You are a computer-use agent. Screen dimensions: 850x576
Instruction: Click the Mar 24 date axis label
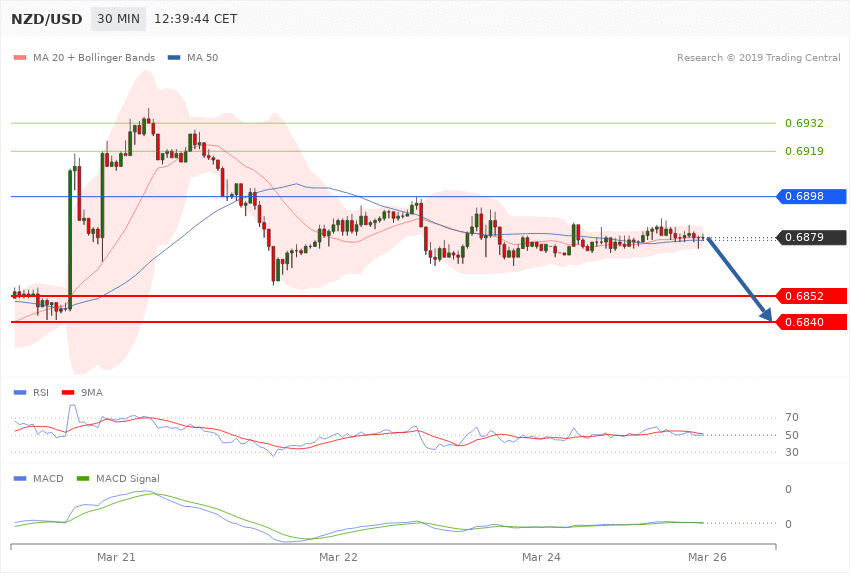coord(541,557)
